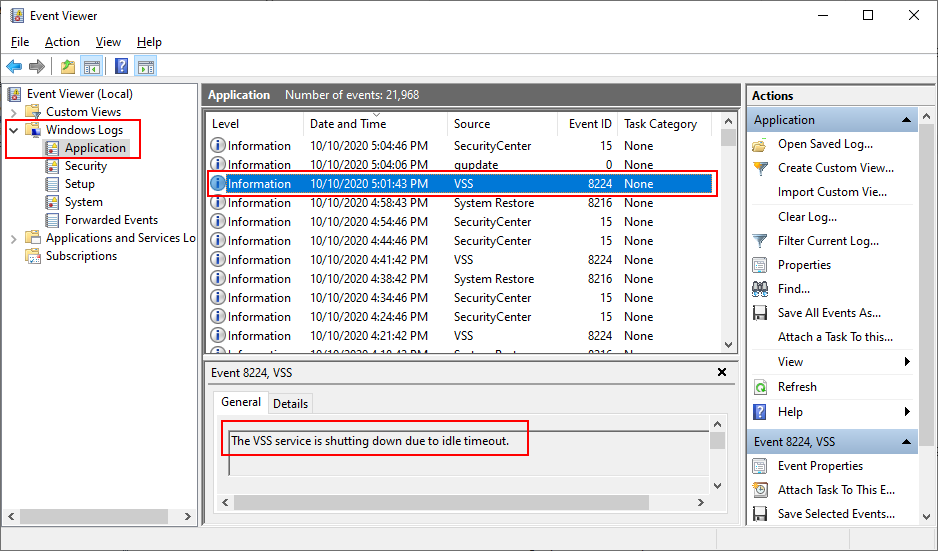The image size is (938, 551).
Task: Click the Create Custom View funnel icon
Action: click(760, 168)
